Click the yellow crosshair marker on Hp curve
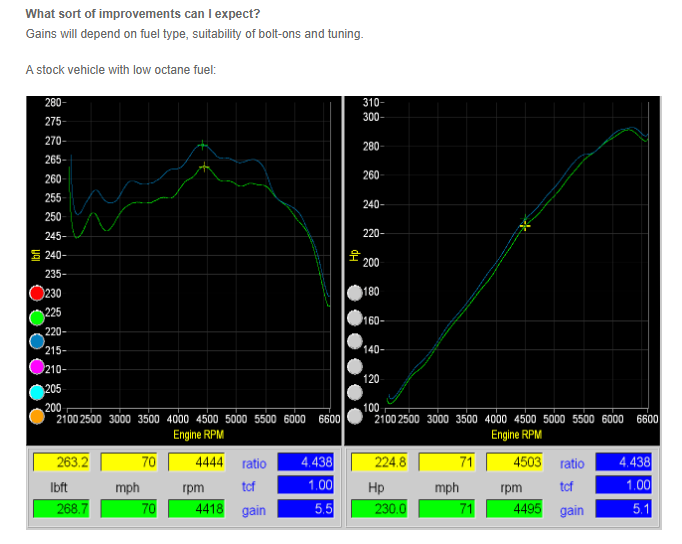682x544 pixels. click(525, 225)
